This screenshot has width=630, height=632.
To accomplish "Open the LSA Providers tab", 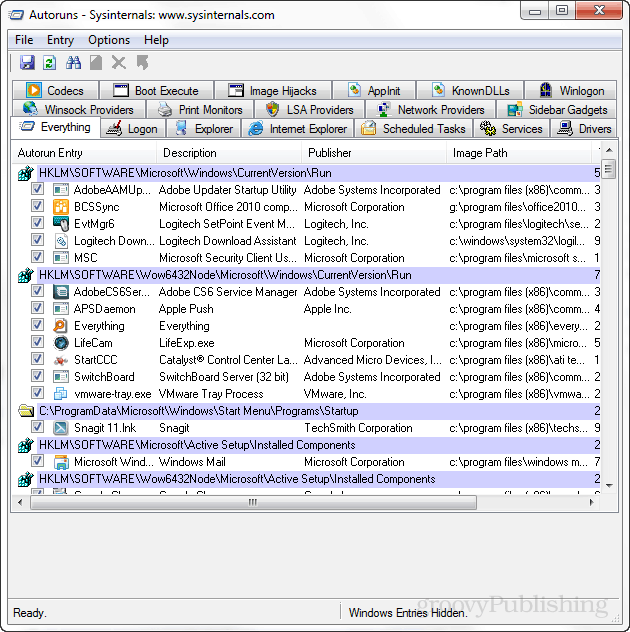I will tap(310, 110).
